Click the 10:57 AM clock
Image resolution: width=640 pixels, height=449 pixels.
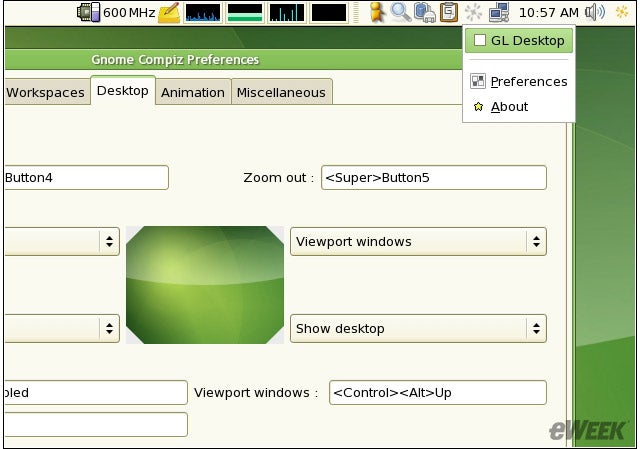click(549, 13)
